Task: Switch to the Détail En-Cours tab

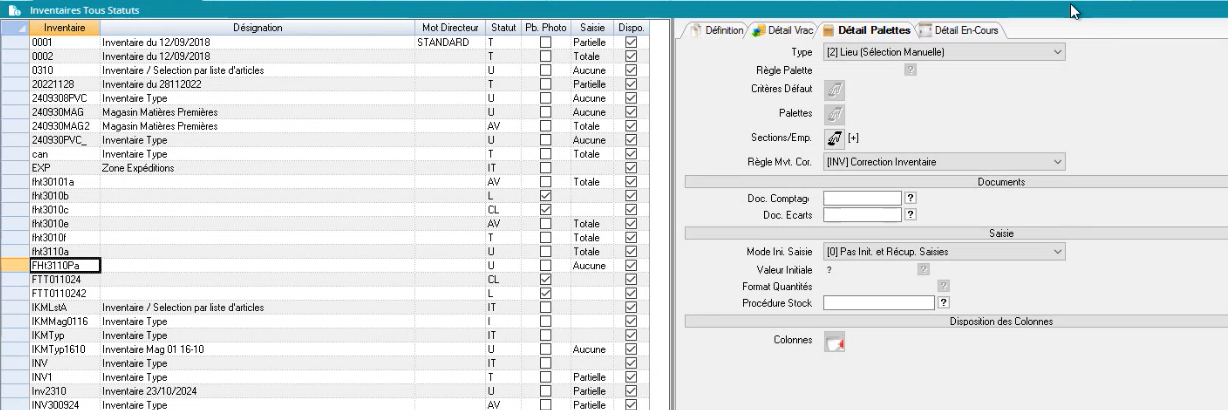Action: 960,31
